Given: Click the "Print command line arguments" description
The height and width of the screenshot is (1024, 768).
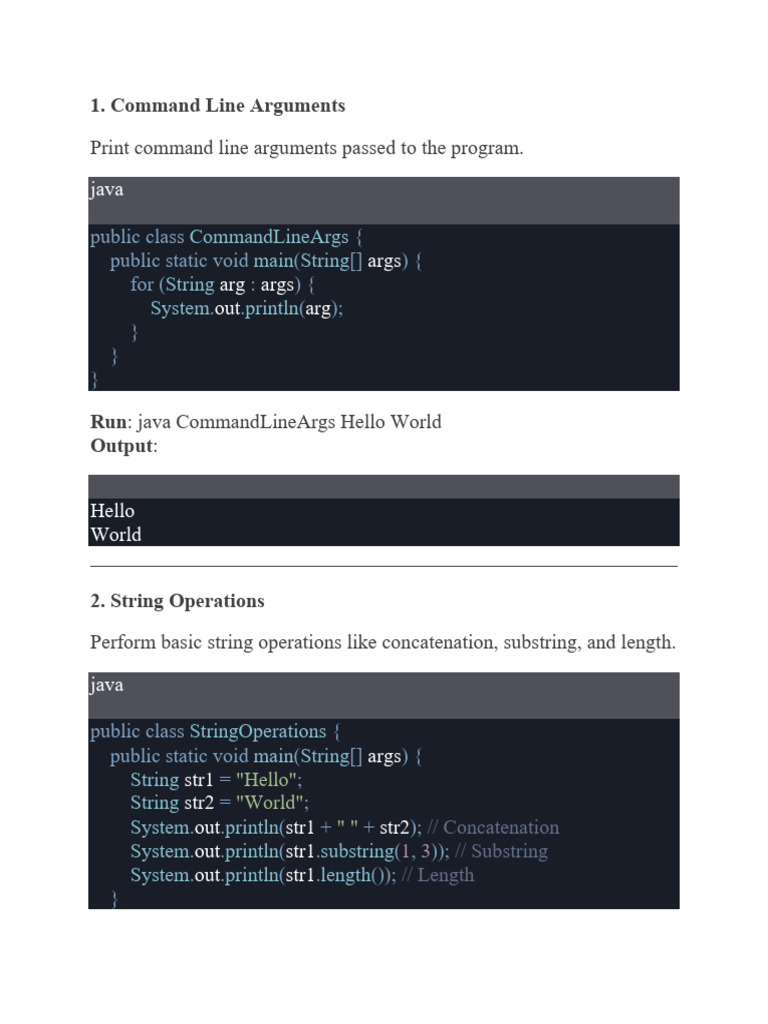Looking at the screenshot, I should click(x=307, y=148).
